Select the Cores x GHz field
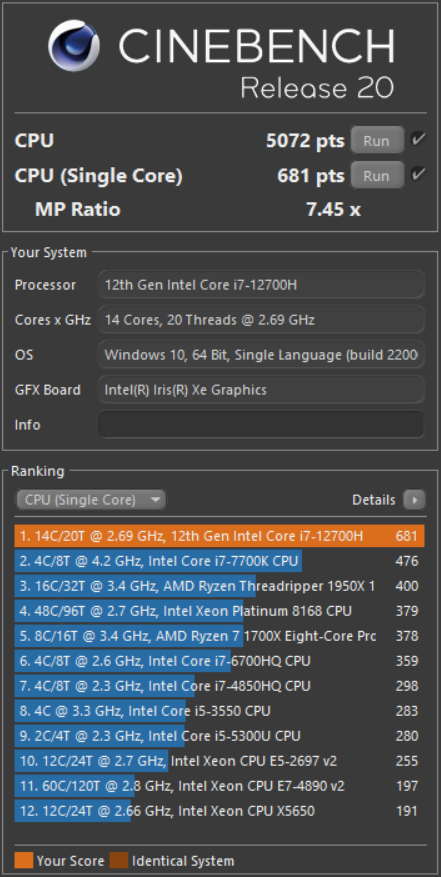The width and height of the screenshot is (441, 877). point(261,320)
